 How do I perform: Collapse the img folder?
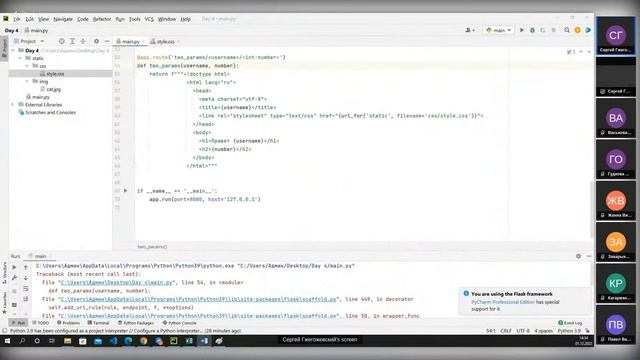pyautogui.click(x=27, y=82)
